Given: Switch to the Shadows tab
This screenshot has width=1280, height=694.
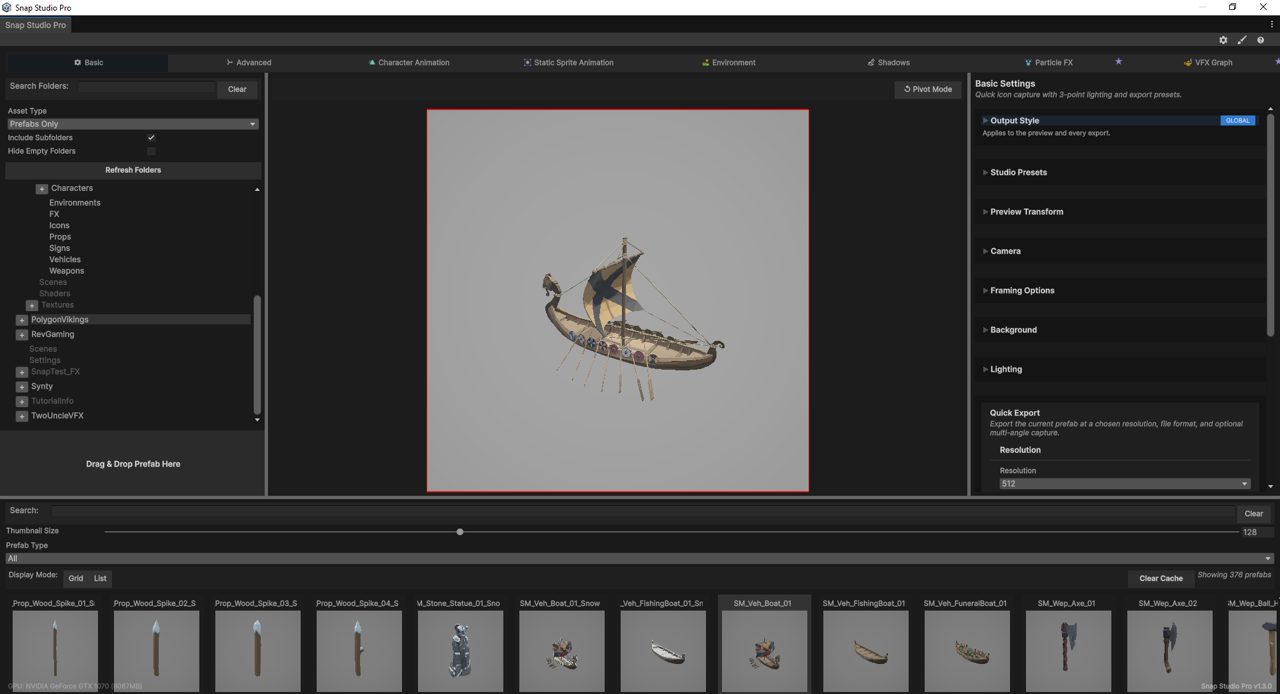Looking at the screenshot, I should 888,62.
